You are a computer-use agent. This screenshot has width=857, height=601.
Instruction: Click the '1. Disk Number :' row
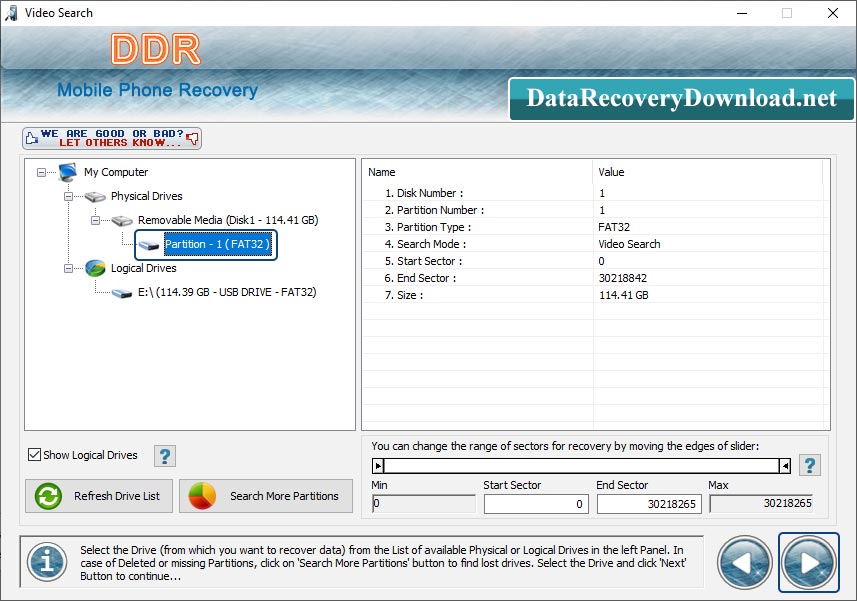pos(593,193)
